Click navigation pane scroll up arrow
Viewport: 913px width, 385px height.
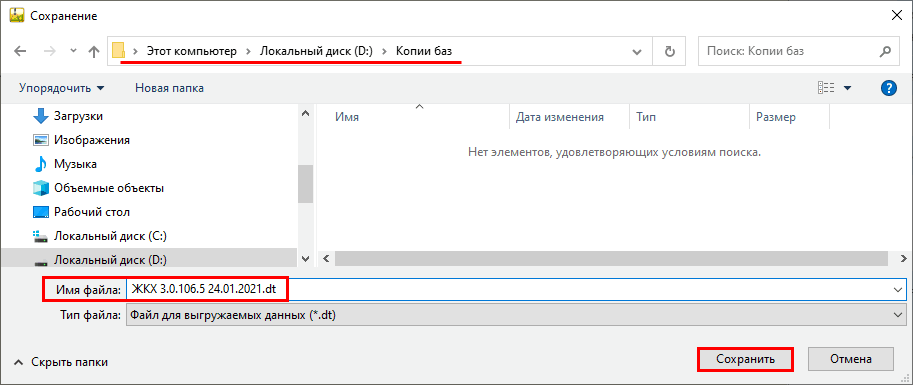306,114
